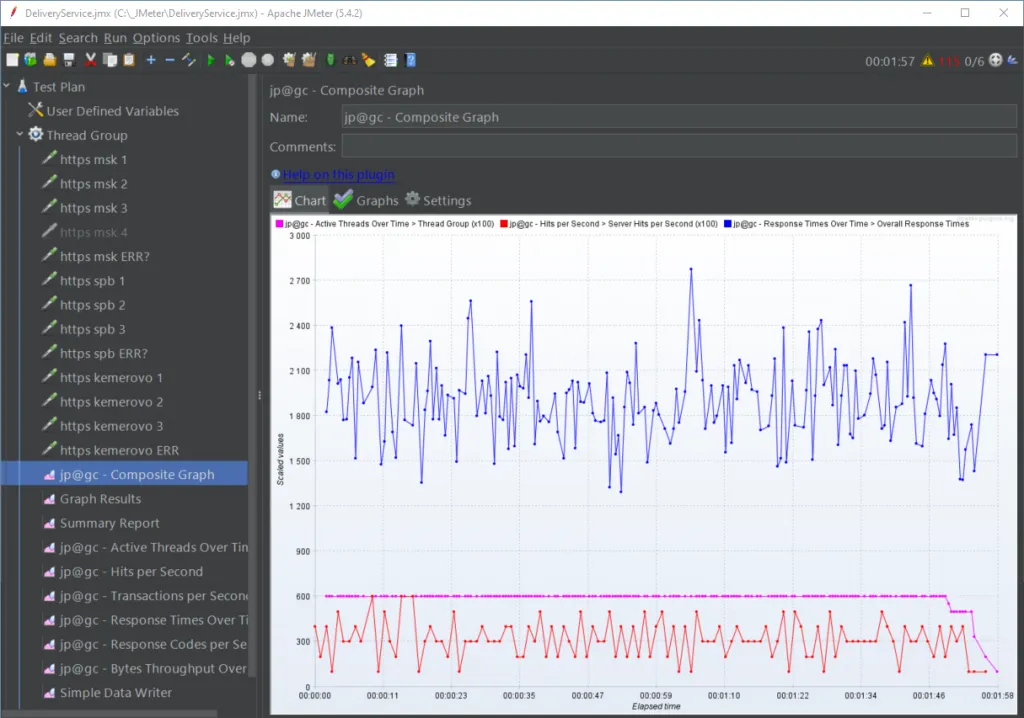
Task: Click the Stop test toolbar icon
Action: pos(249,60)
